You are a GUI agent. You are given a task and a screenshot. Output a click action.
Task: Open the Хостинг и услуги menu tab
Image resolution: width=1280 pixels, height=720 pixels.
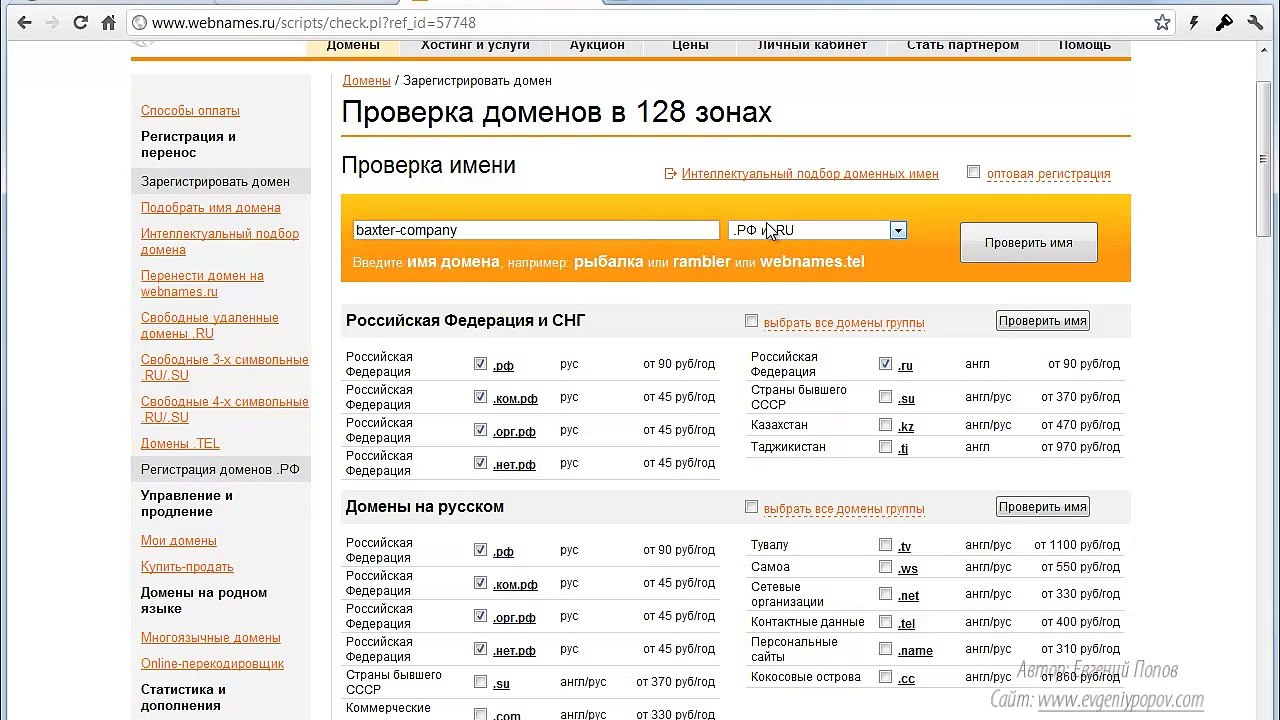coord(475,46)
